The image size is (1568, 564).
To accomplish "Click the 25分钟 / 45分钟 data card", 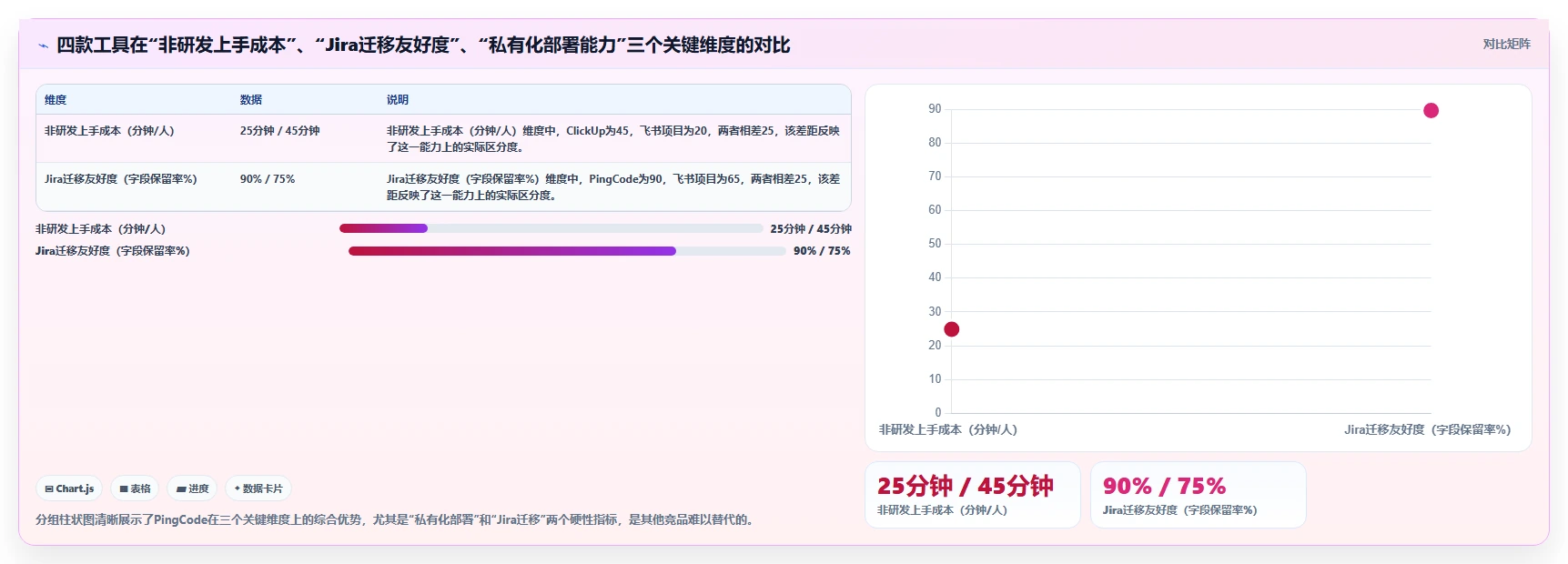I will [973, 495].
